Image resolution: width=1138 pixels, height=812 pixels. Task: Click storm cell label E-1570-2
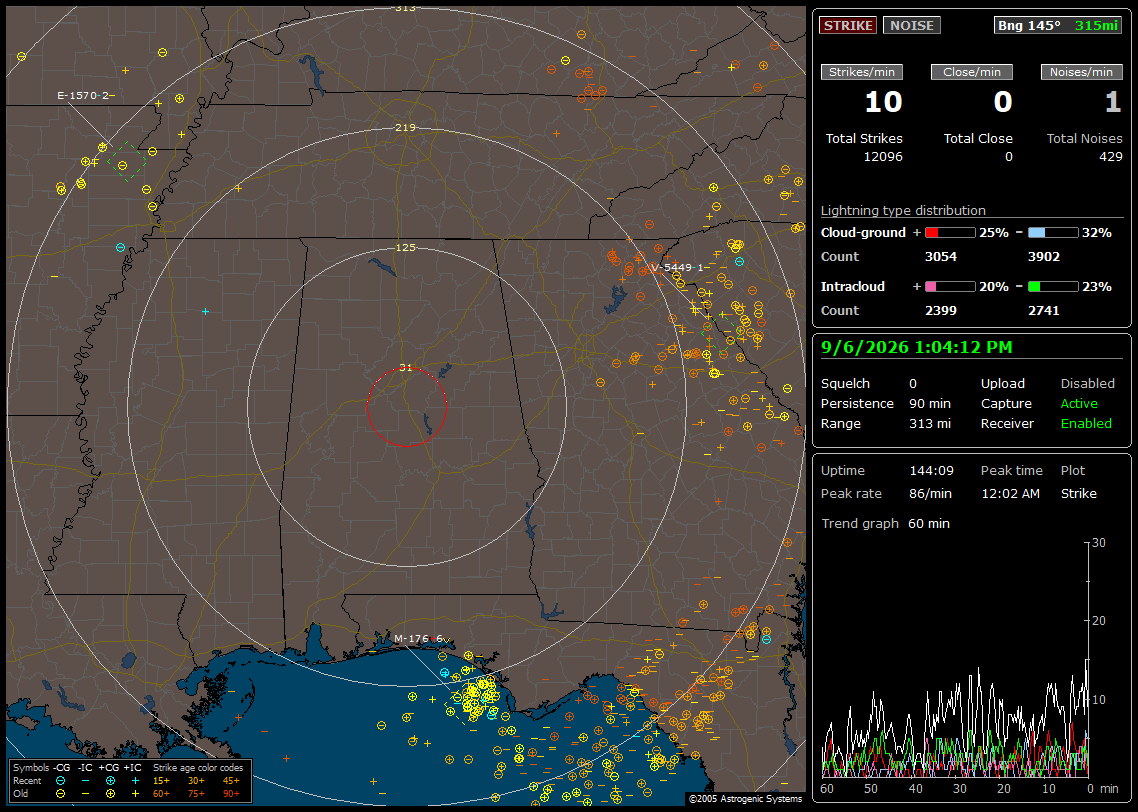click(x=83, y=96)
